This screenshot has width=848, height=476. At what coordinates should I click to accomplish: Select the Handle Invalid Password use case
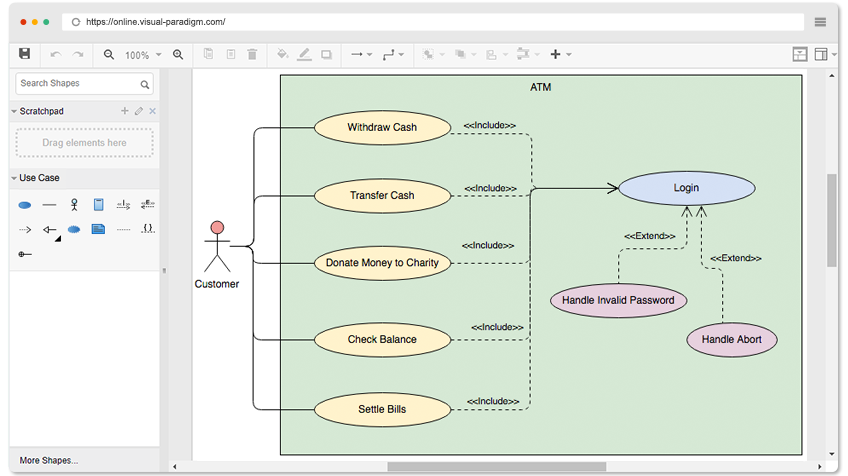point(618,300)
